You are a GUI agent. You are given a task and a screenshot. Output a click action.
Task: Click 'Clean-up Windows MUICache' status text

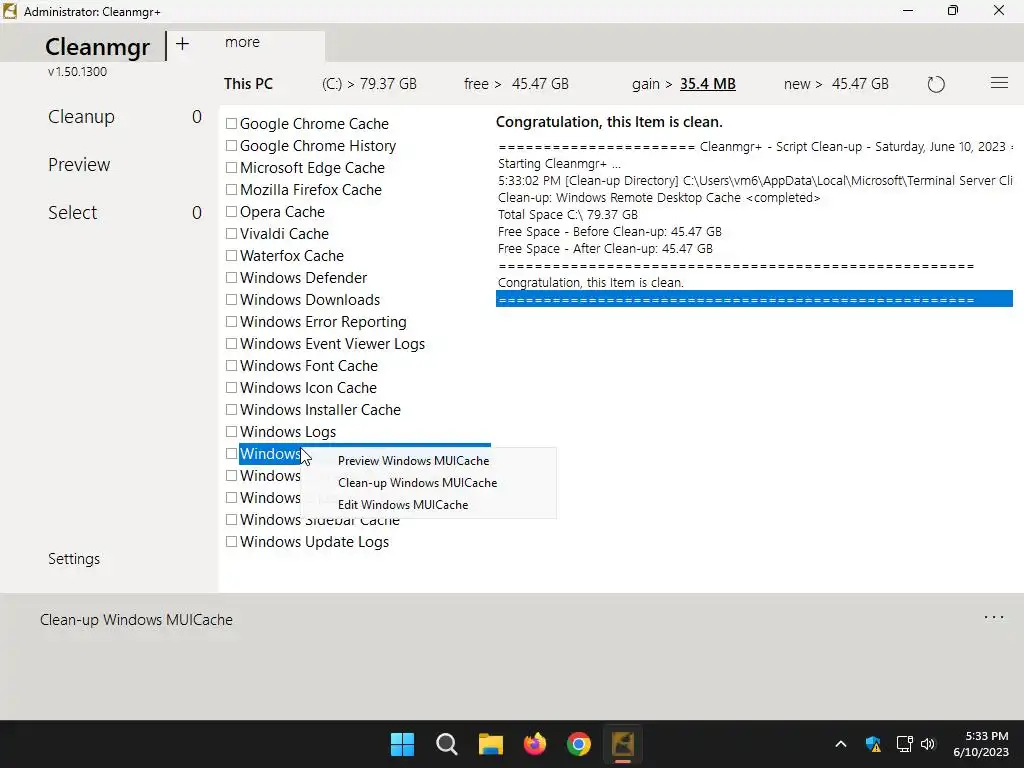[x=136, y=620]
